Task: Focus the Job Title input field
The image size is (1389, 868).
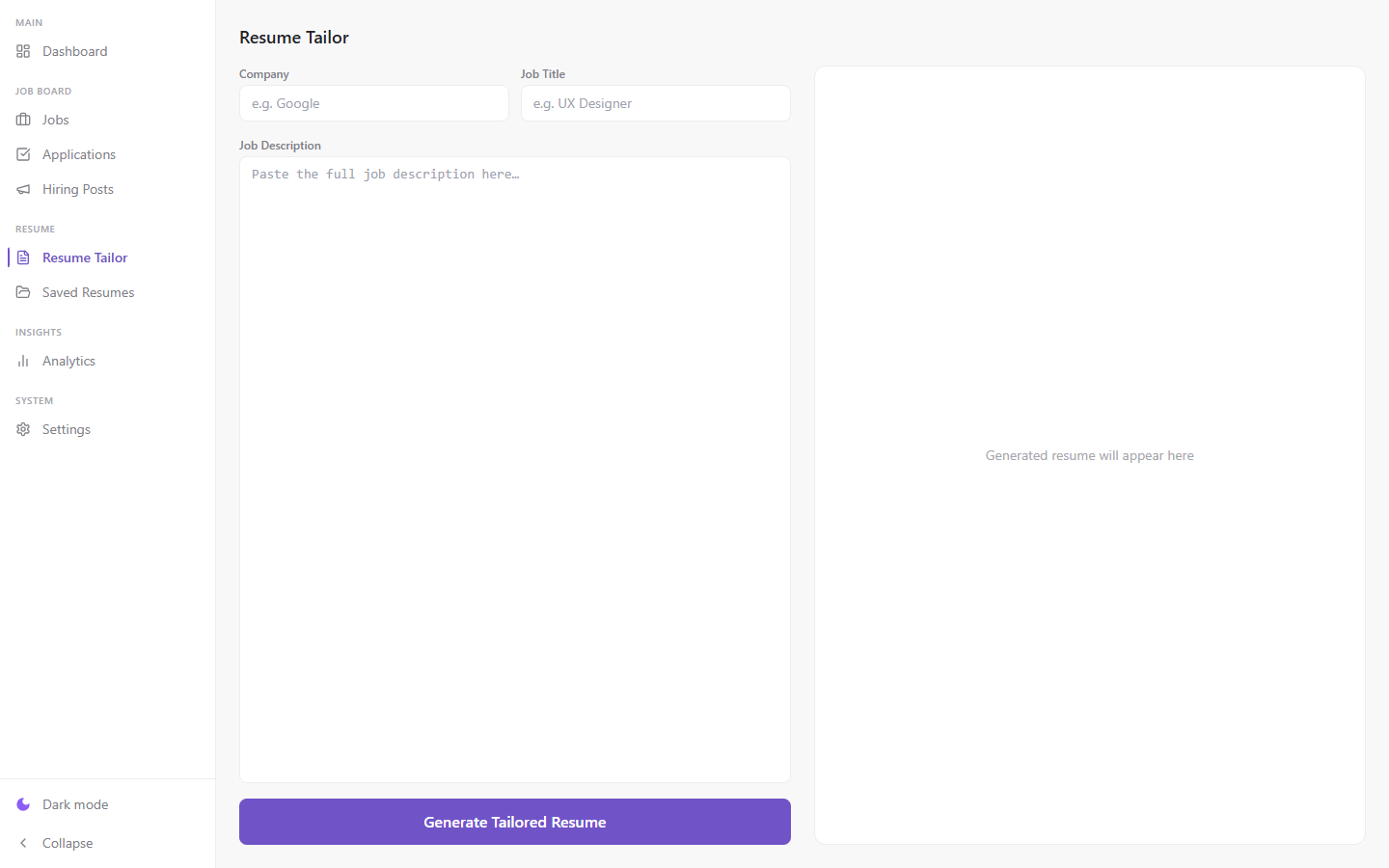Action: (x=656, y=103)
